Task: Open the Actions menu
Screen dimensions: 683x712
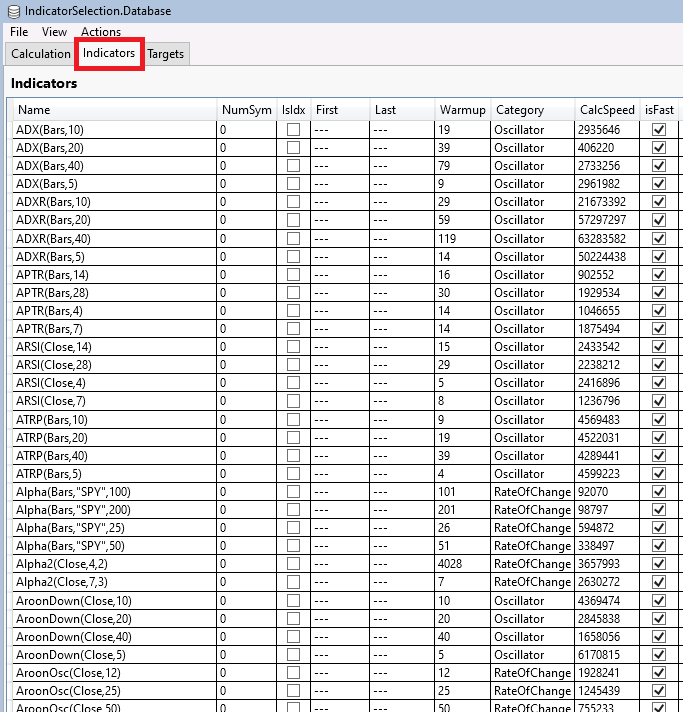Action: coord(101,32)
